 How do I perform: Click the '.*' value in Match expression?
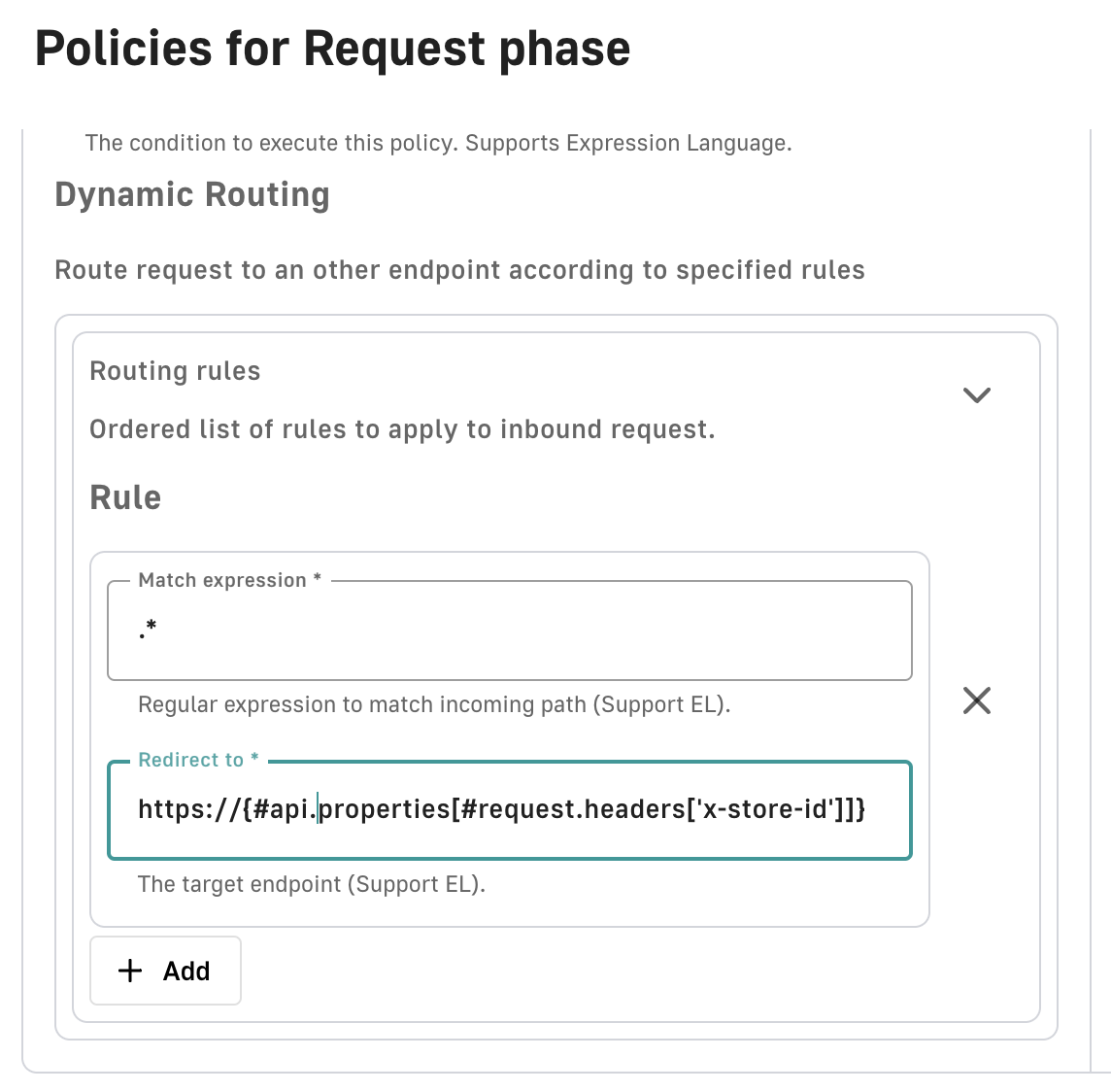148,631
